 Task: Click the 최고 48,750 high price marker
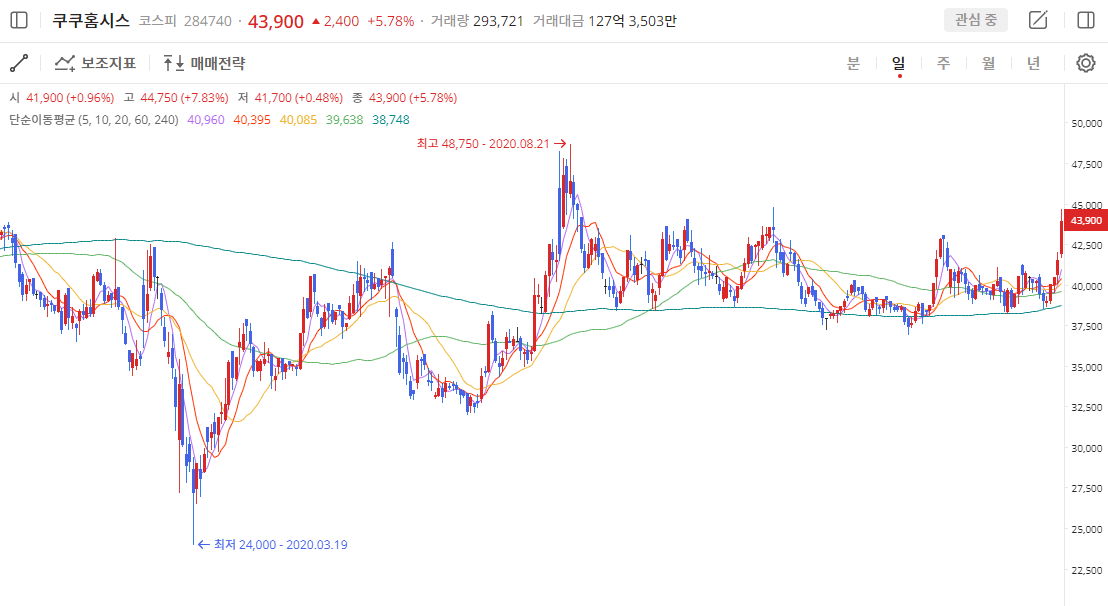483,143
